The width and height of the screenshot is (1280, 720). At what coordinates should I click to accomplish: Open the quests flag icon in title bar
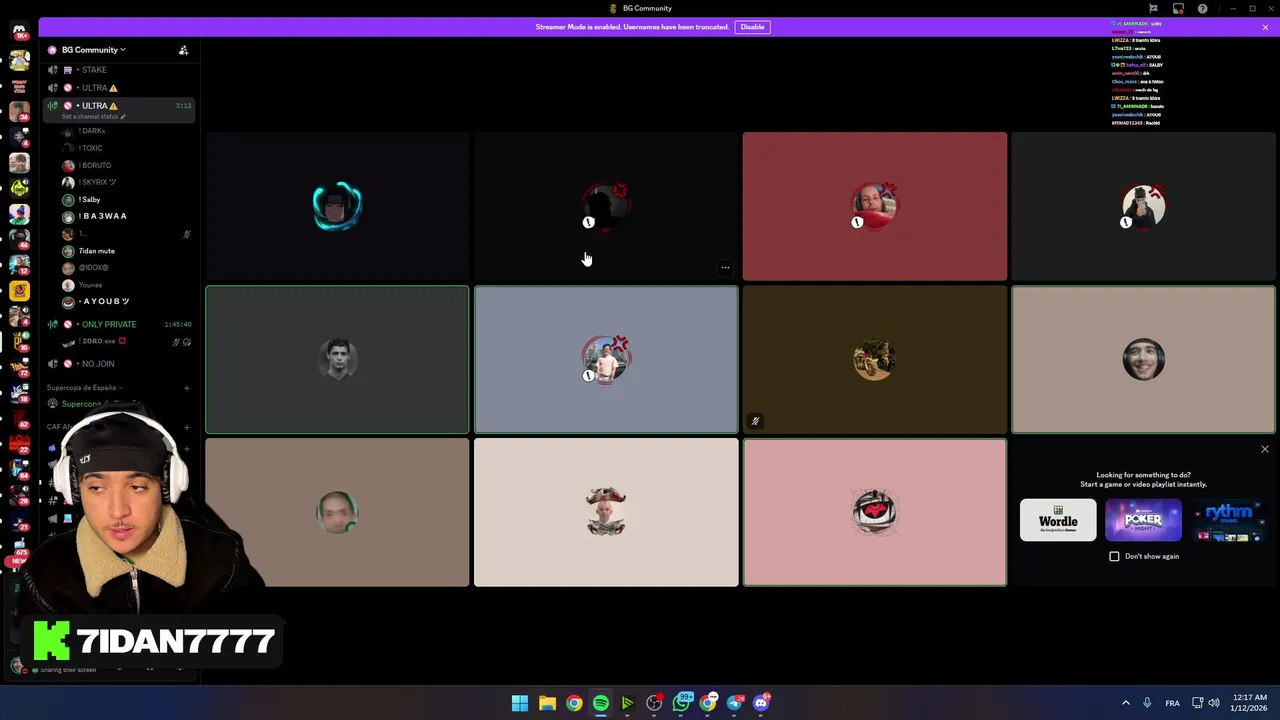pyautogui.click(x=1153, y=8)
